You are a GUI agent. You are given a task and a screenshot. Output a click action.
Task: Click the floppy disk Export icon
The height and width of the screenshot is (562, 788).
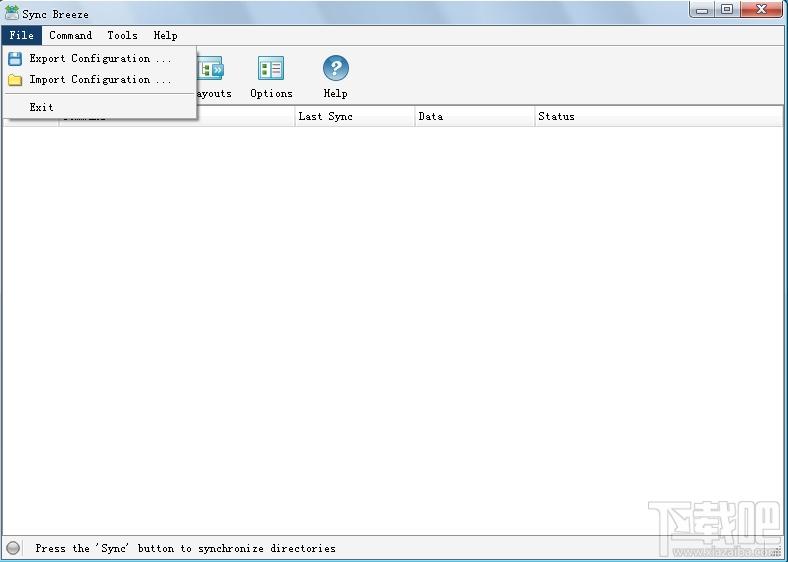(x=15, y=59)
